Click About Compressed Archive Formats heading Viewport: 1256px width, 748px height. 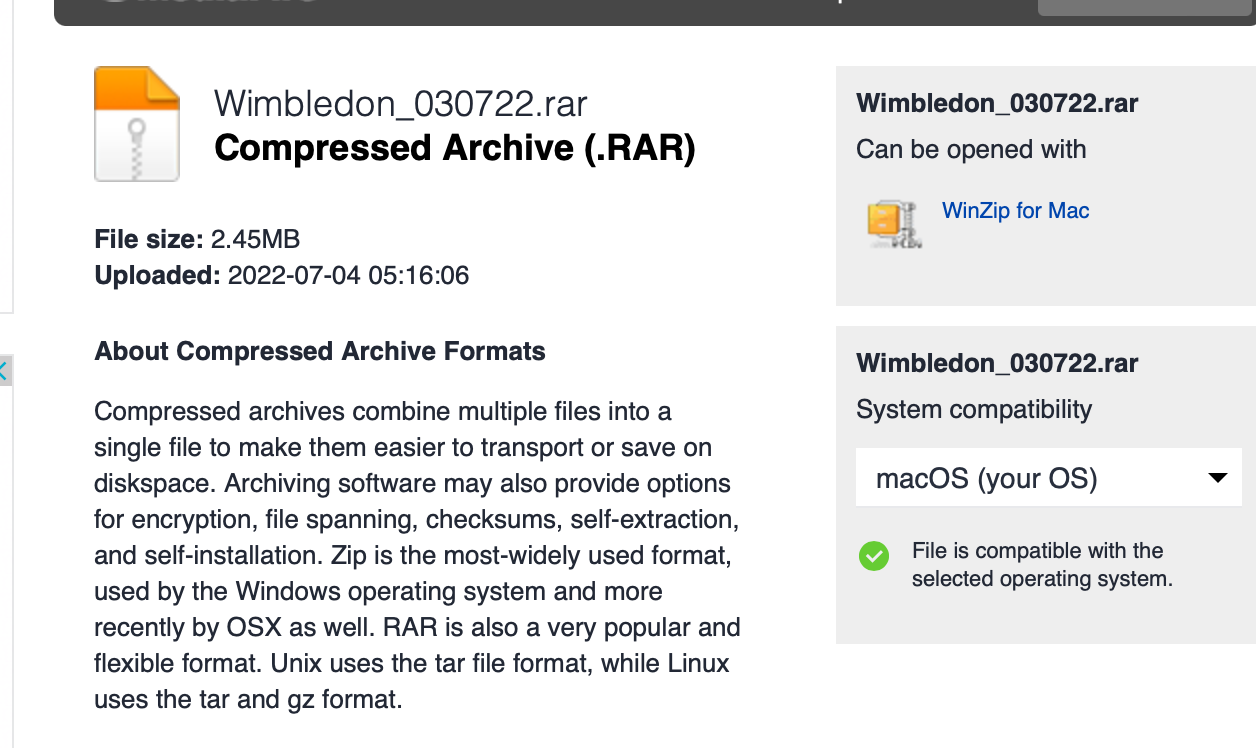click(320, 352)
